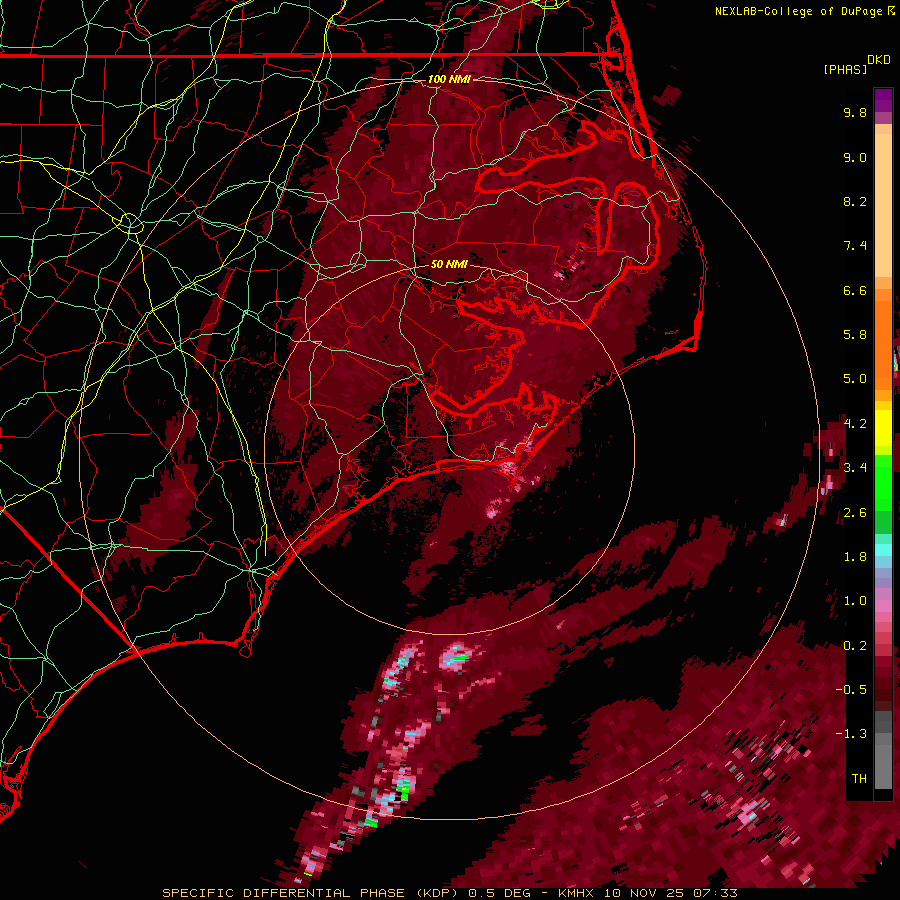
Task: Click the 100 NMI range ring label
Action: (x=449, y=79)
